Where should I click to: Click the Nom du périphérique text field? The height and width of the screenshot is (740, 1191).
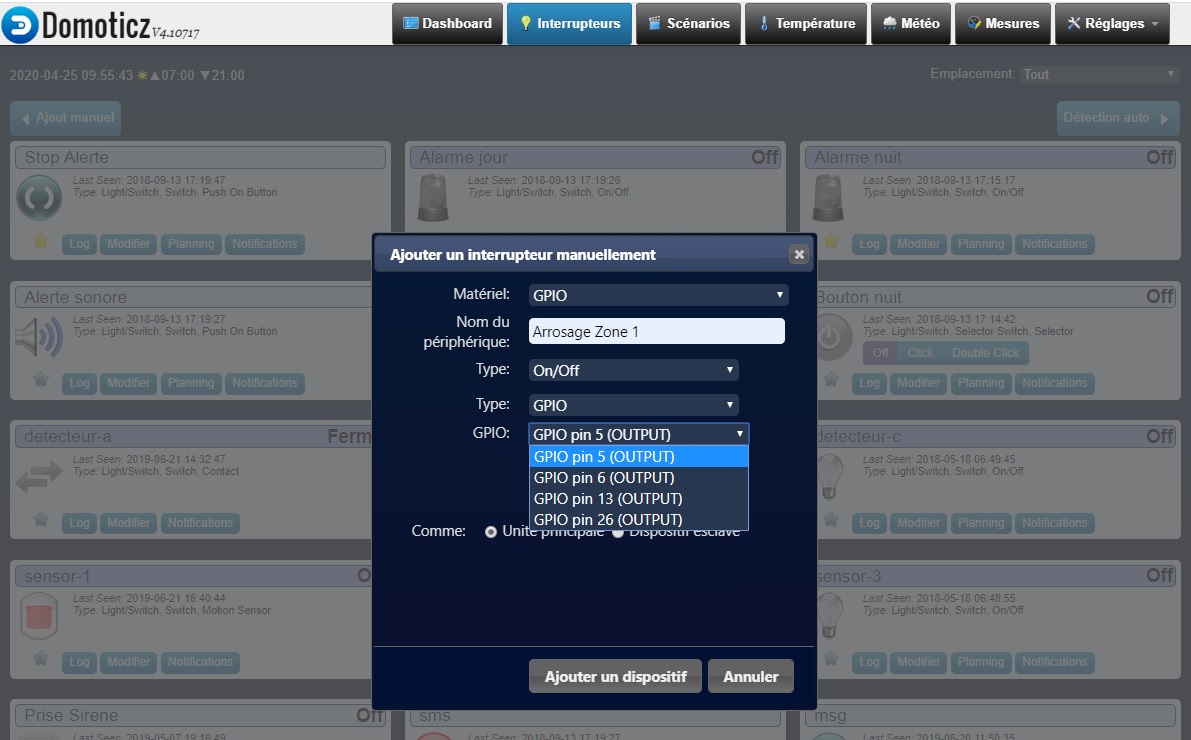click(656, 331)
